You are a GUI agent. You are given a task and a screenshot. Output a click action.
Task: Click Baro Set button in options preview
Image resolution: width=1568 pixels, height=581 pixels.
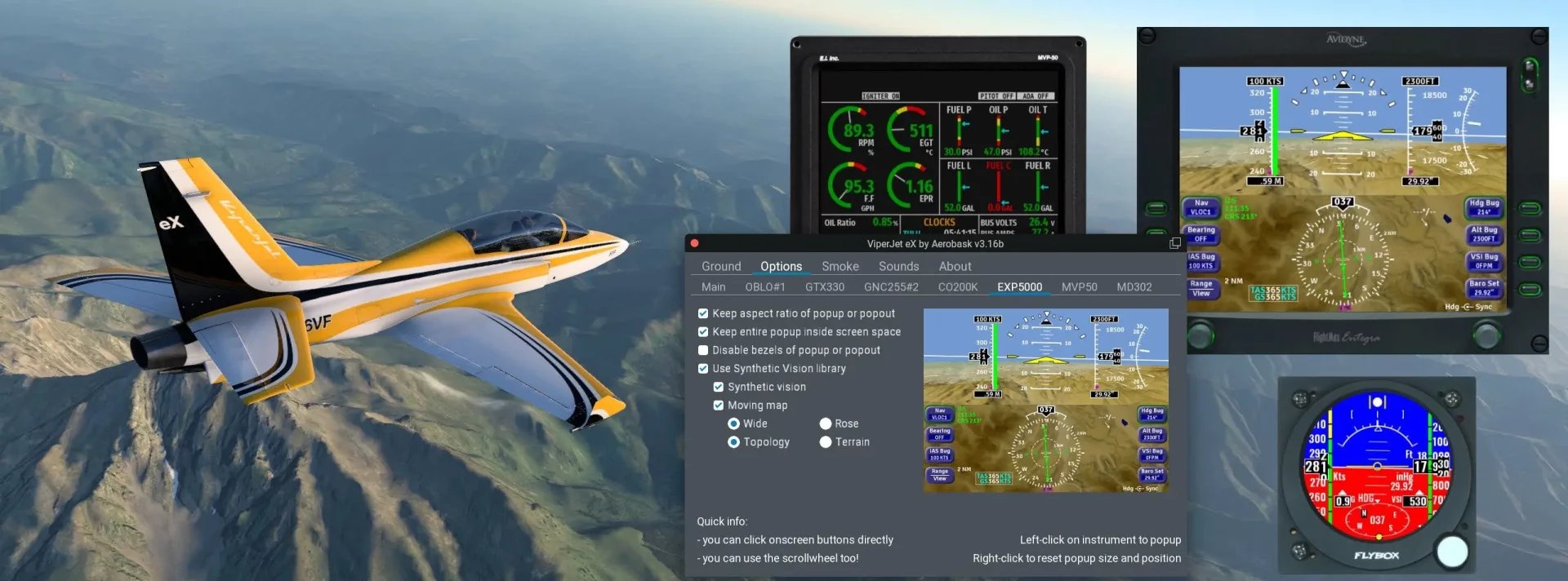[x=1151, y=475]
